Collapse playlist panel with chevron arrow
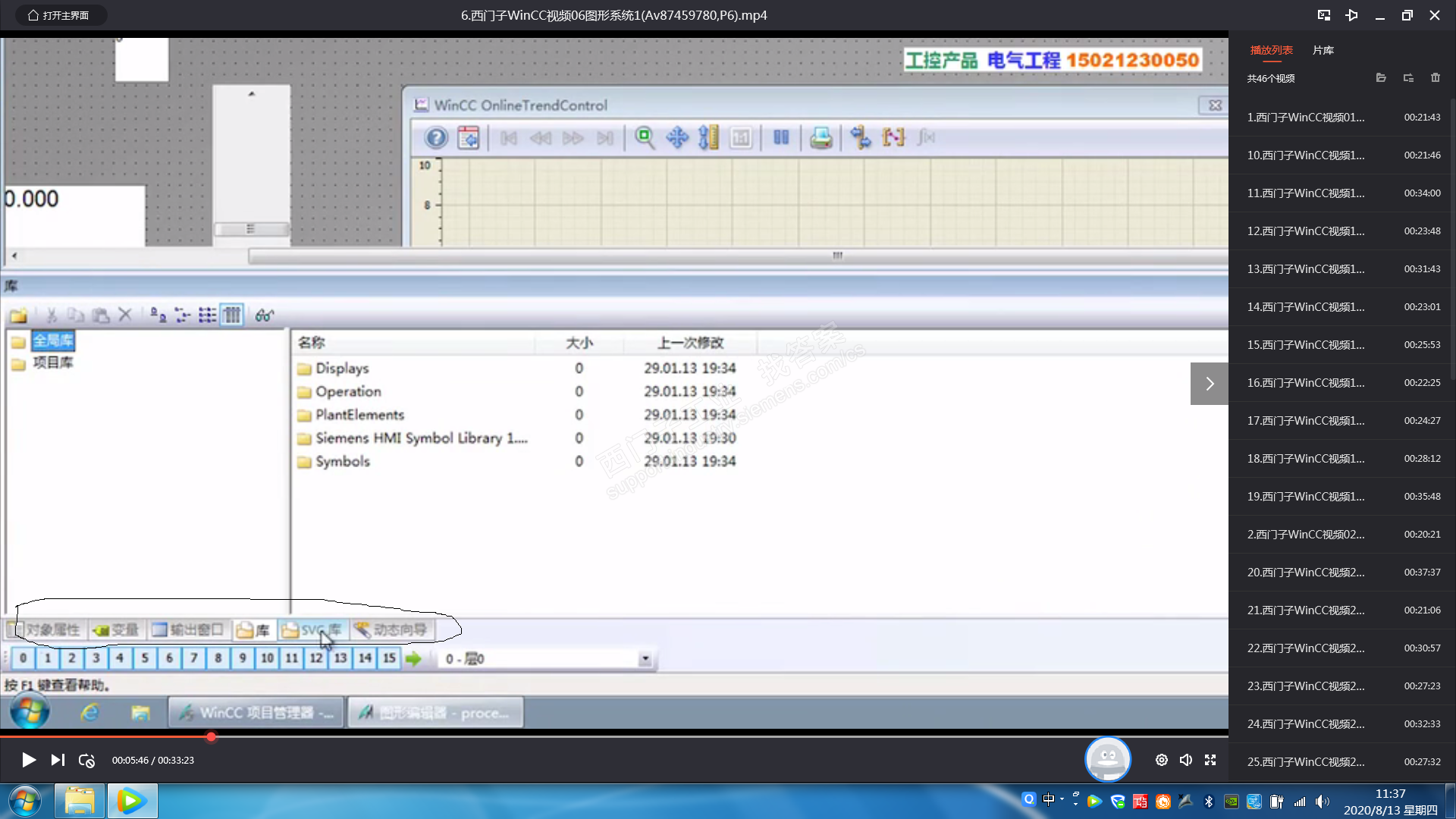 tap(1210, 384)
